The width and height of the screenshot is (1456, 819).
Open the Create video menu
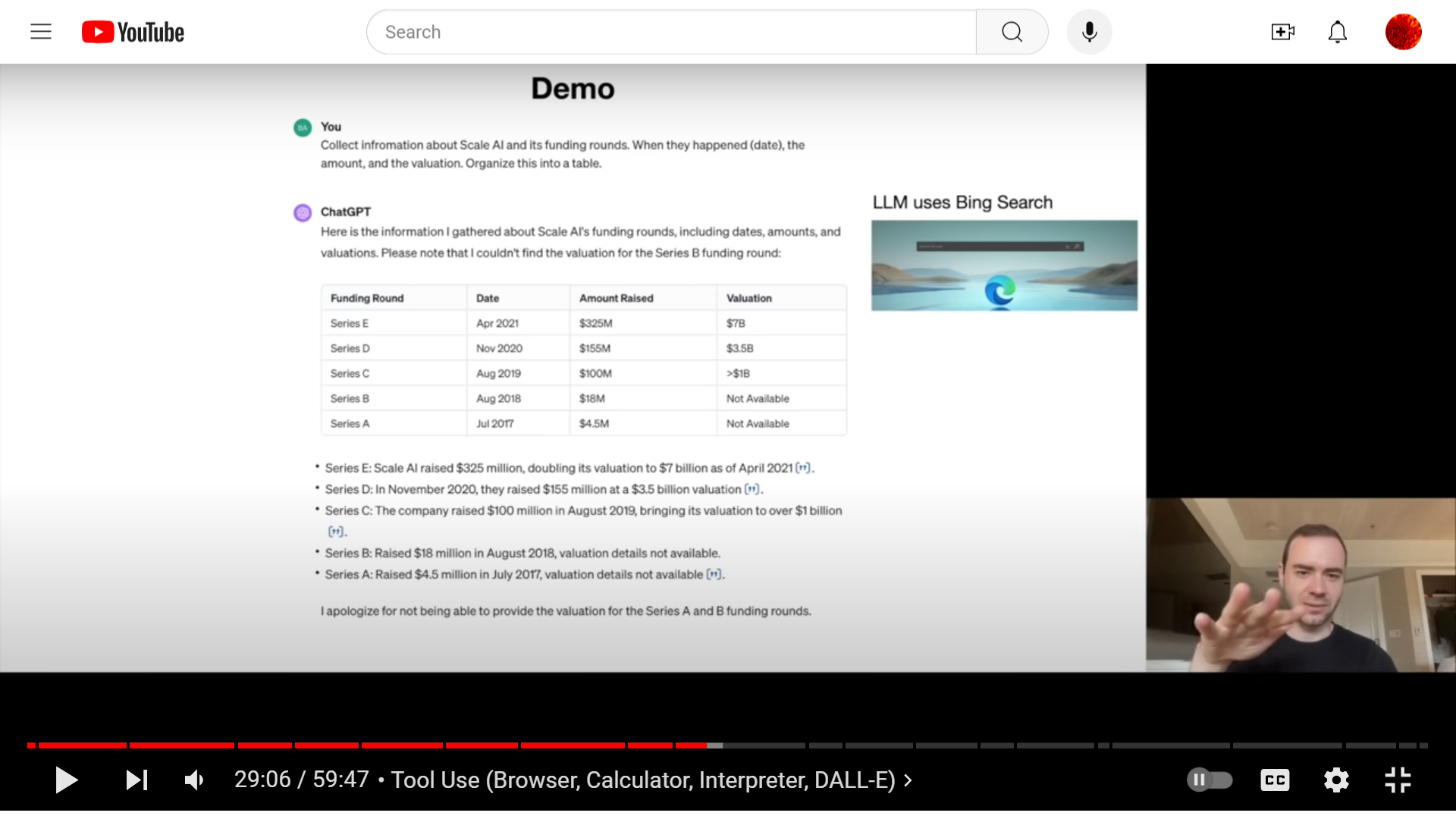1282,32
